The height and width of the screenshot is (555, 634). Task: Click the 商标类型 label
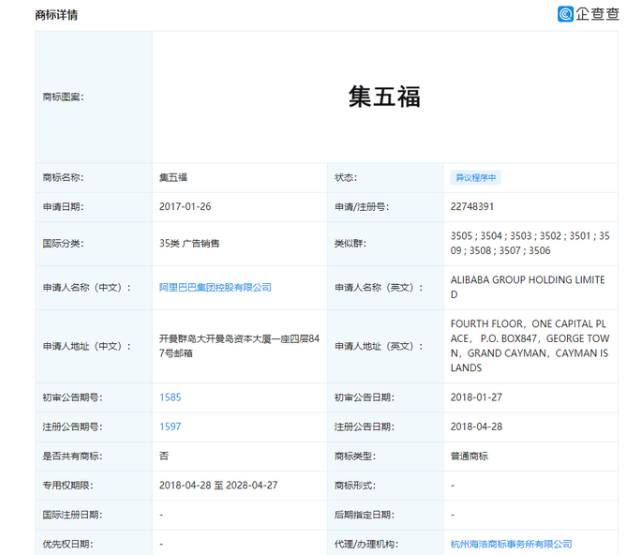coord(355,456)
